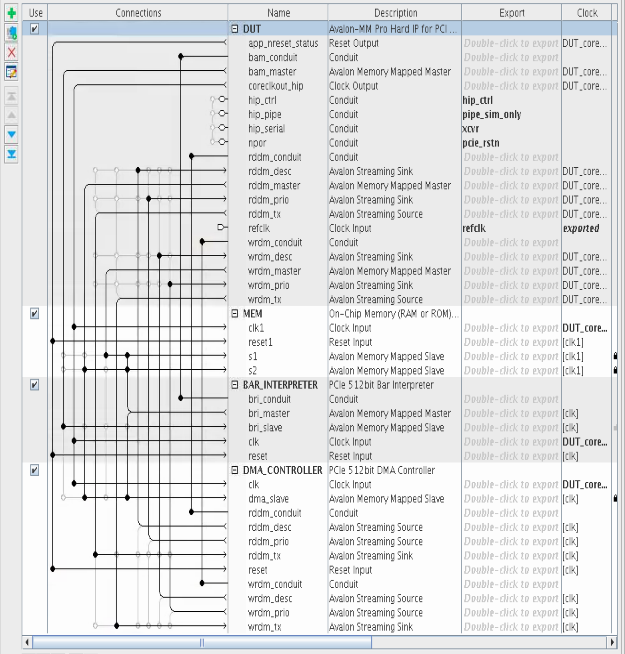The height and width of the screenshot is (654, 625).
Task: Select MEM clk1 interface row
Action: (x=256, y=328)
